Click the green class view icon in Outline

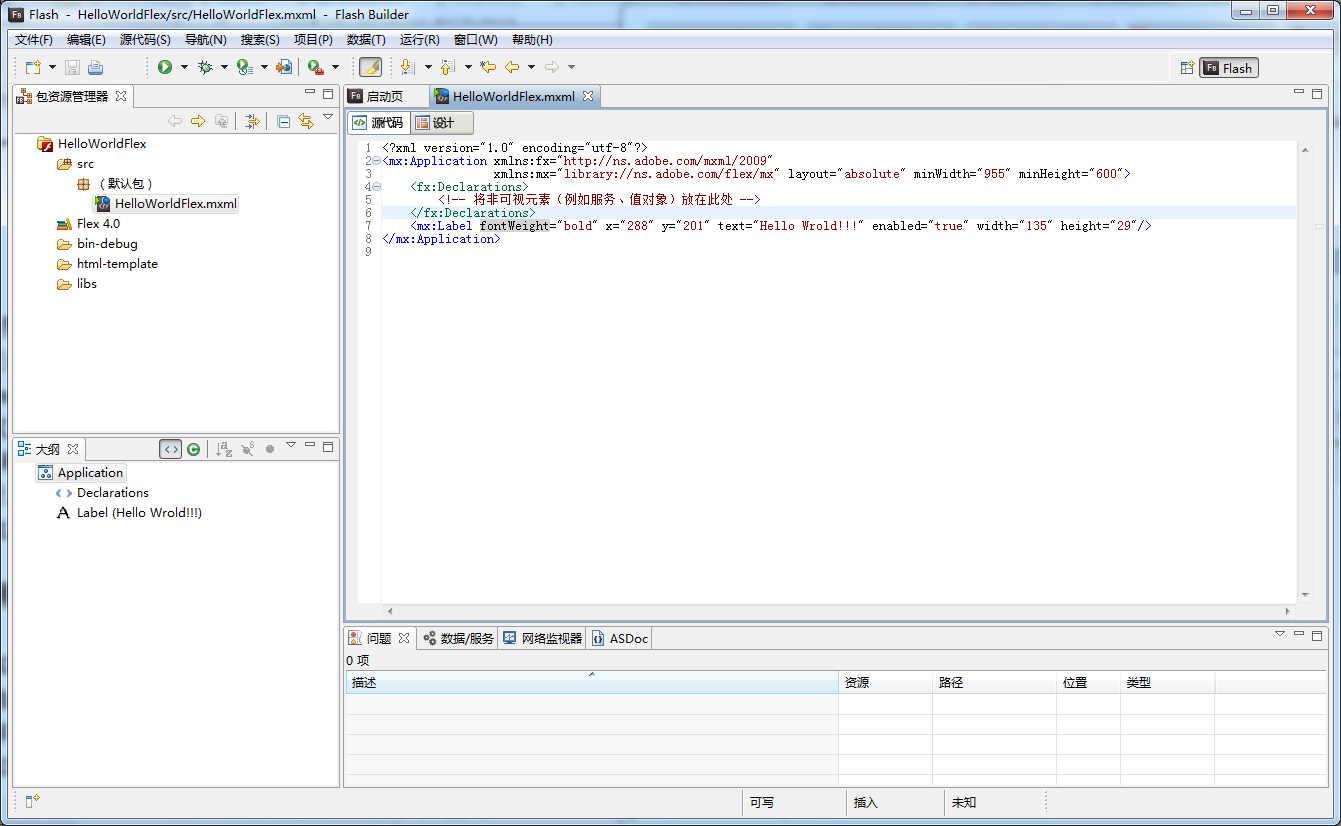[193, 450]
